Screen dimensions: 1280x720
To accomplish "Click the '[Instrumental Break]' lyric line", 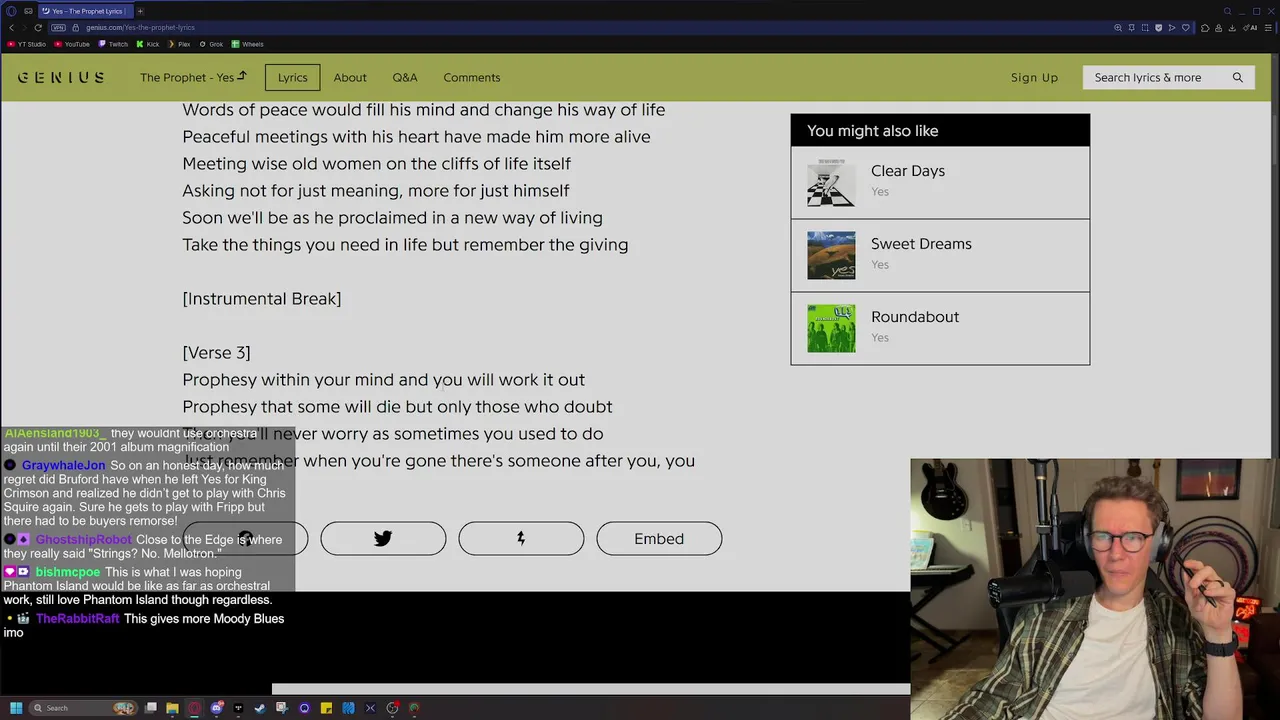I will coord(261,298).
